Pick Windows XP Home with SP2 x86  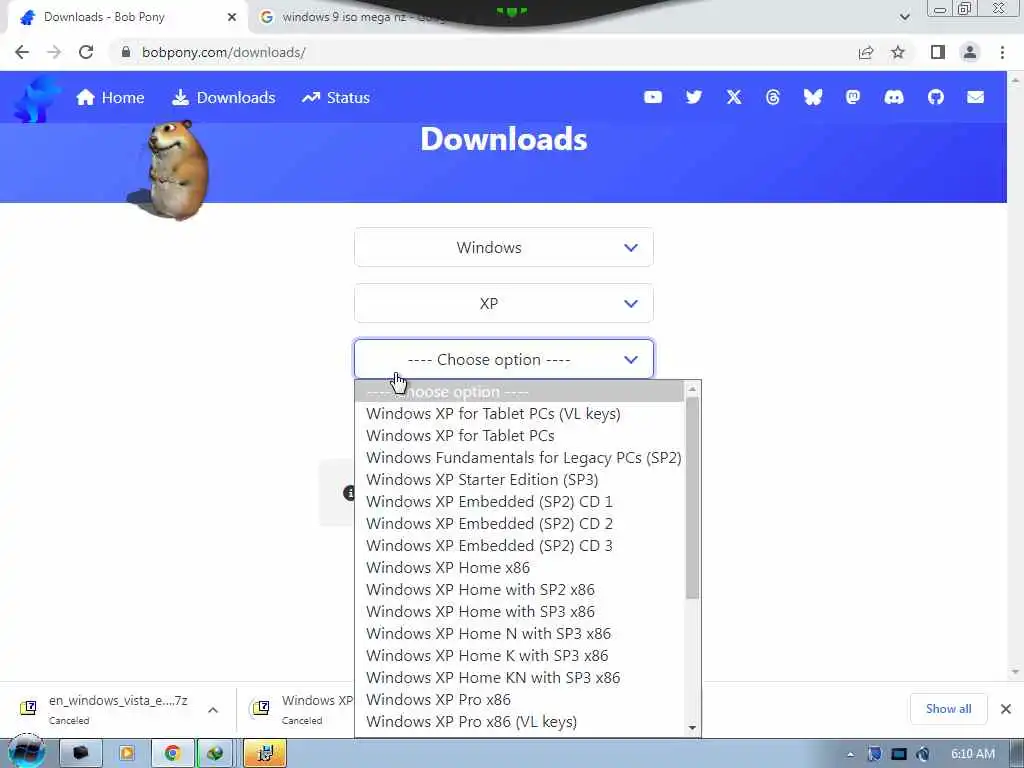pyautogui.click(x=520, y=590)
